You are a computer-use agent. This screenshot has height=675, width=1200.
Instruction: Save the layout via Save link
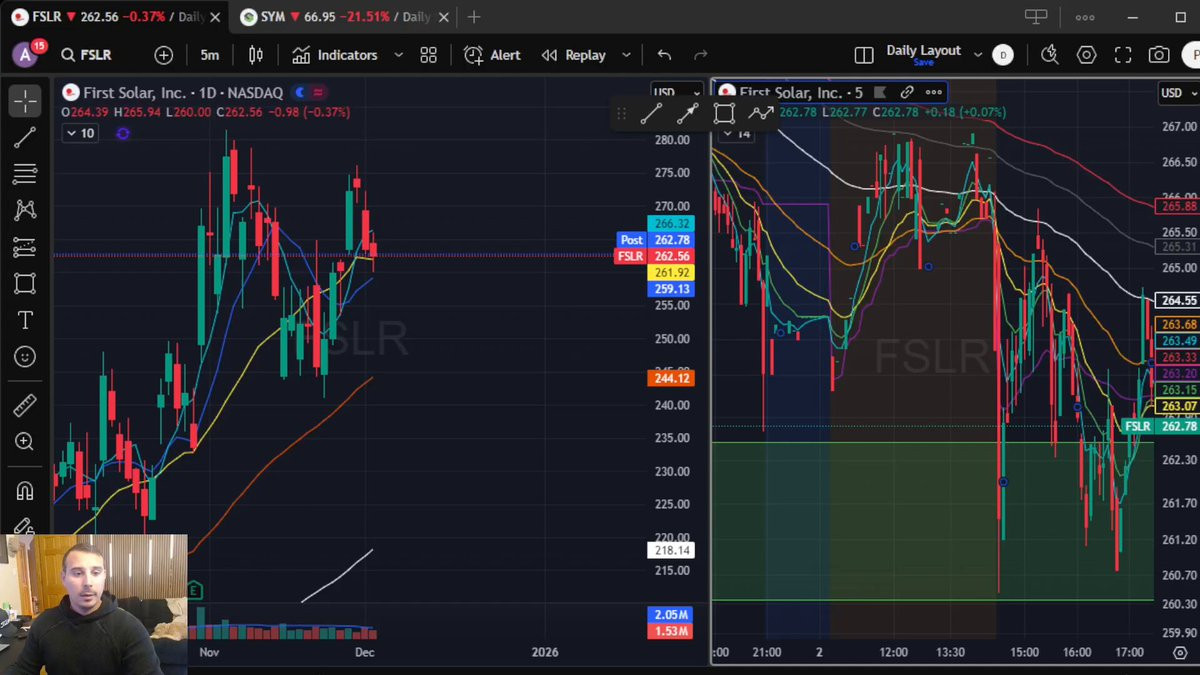(x=923, y=63)
